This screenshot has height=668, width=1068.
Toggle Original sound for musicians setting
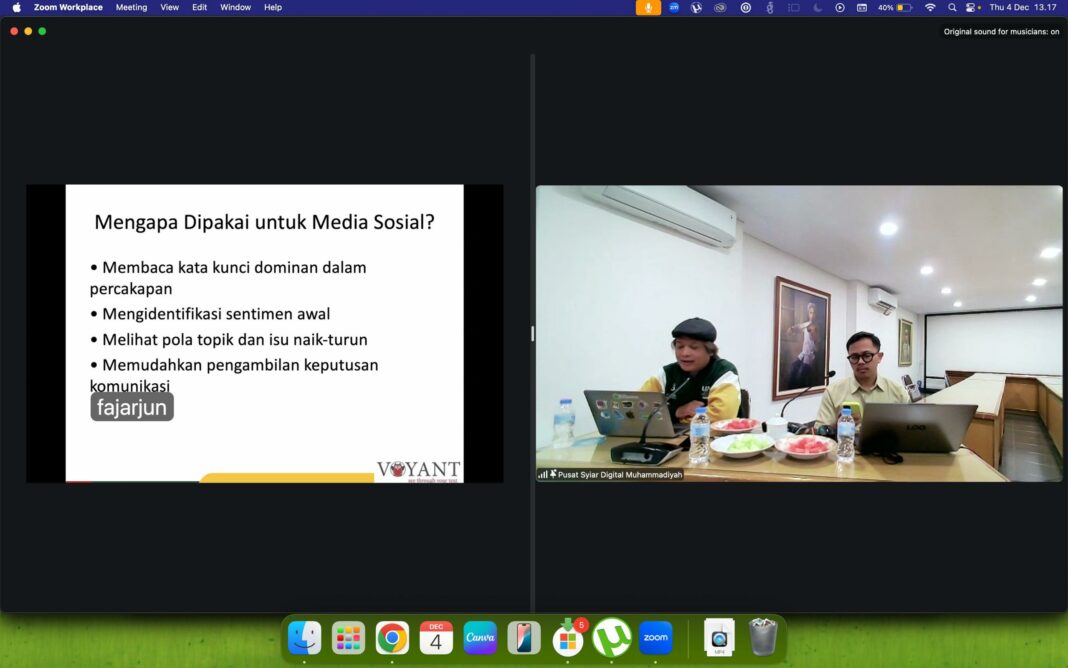[1001, 32]
